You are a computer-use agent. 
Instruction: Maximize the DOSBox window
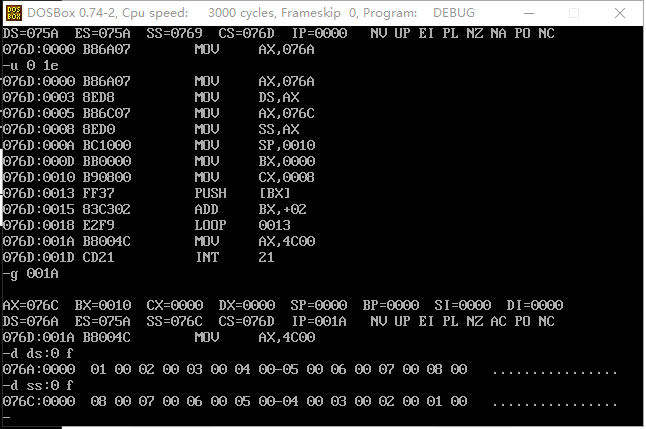coord(574,13)
